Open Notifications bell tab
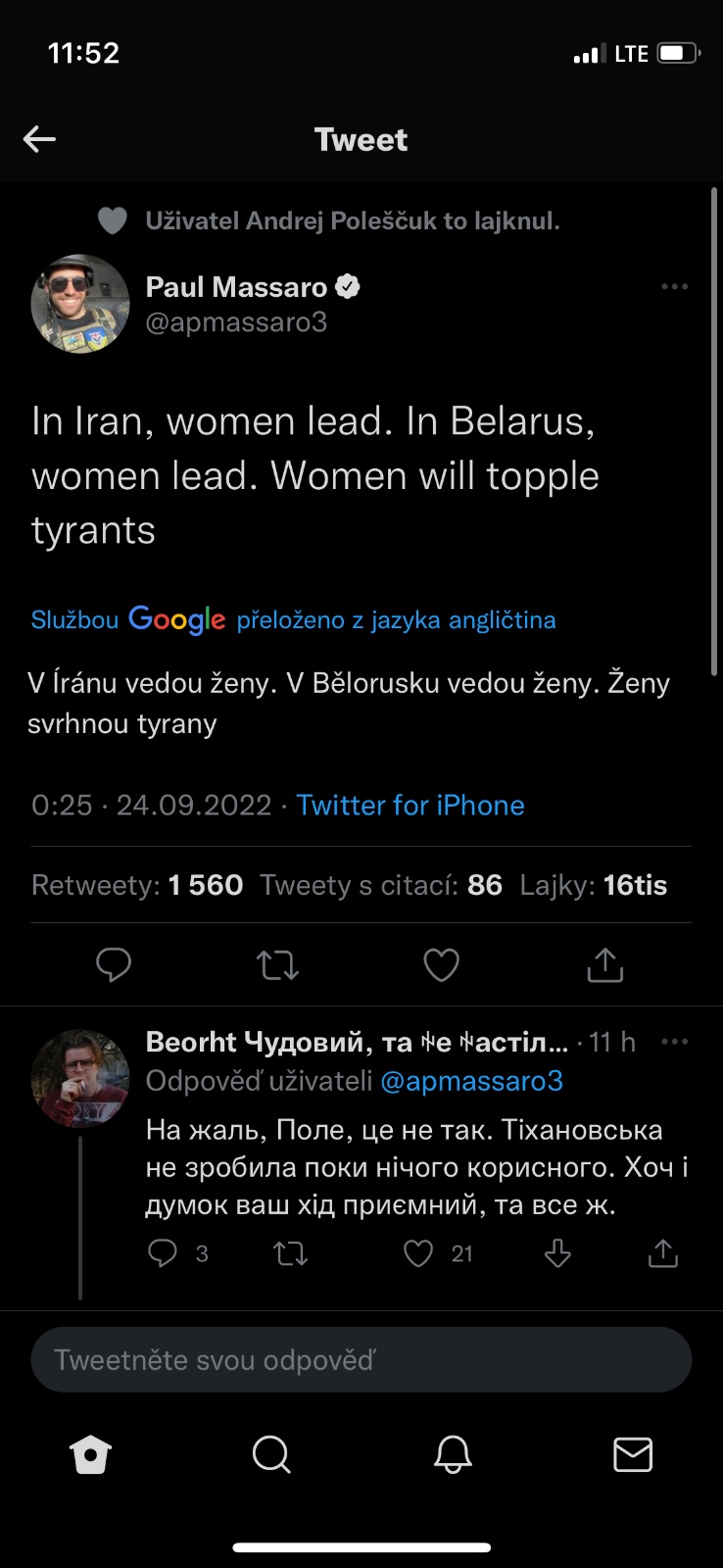The height and width of the screenshot is (1568, 723). pos(453,1455)
